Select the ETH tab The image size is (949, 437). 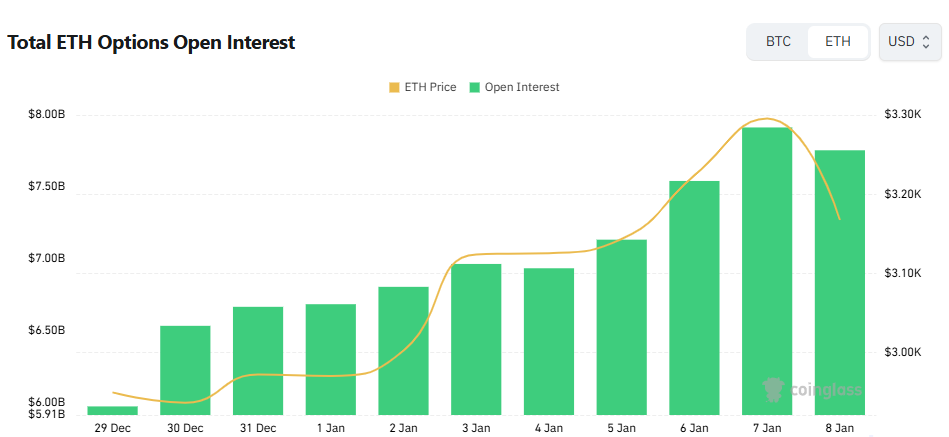point(838,42)
